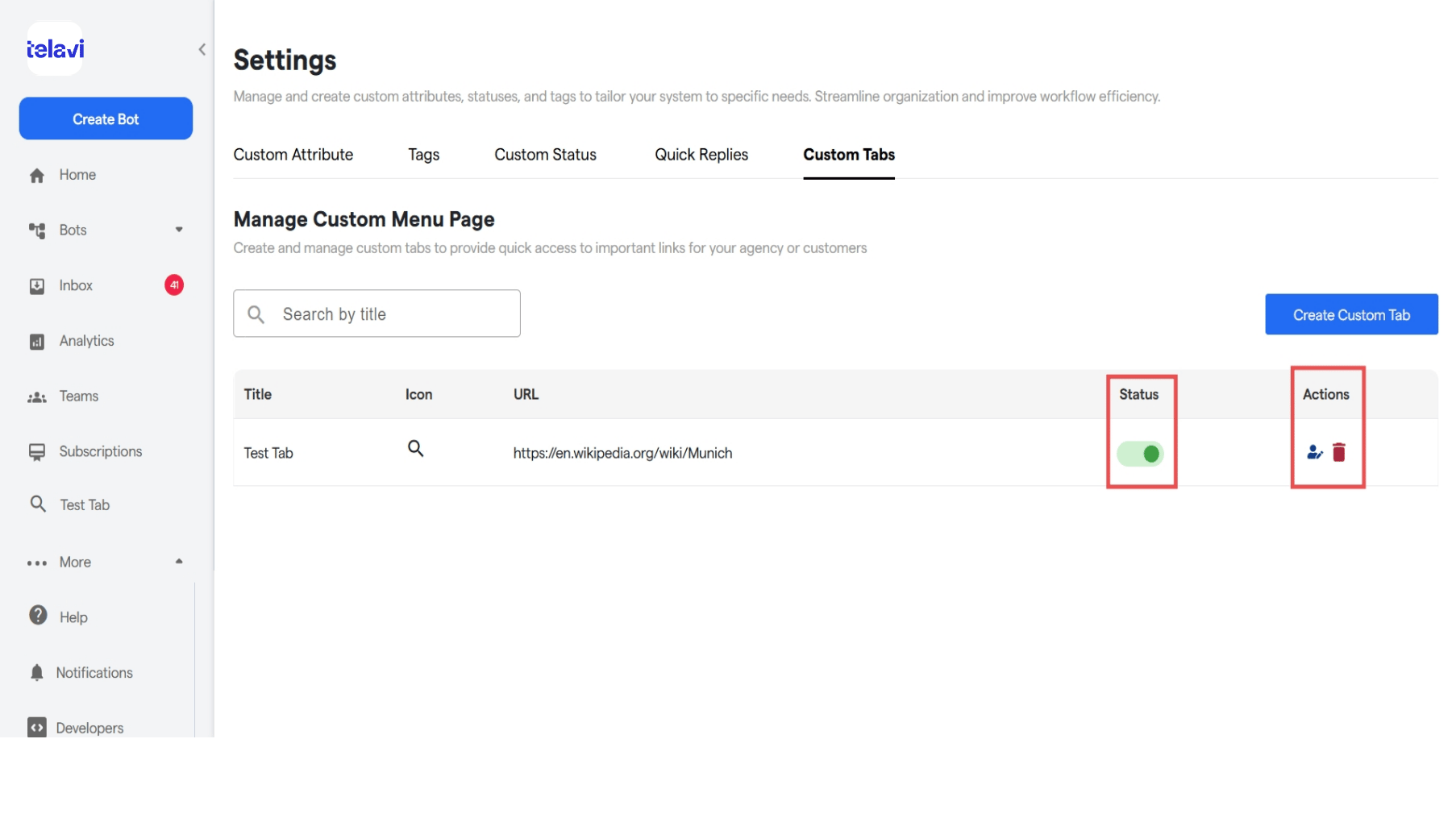Open the Custom Status tab
The height and width of the screenshot is (822, 1456).
(x=545, y=155)
